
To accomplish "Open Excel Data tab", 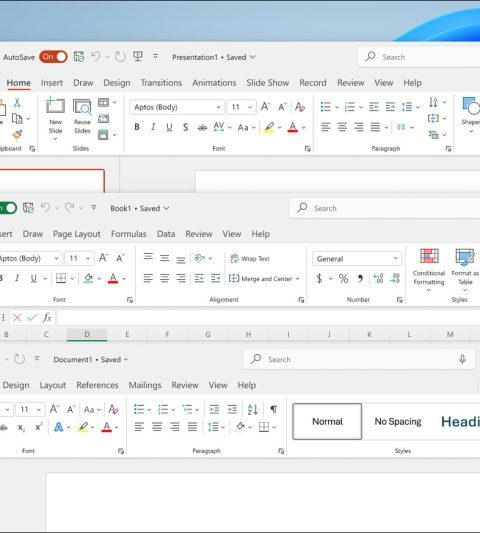I will [166, 234].
